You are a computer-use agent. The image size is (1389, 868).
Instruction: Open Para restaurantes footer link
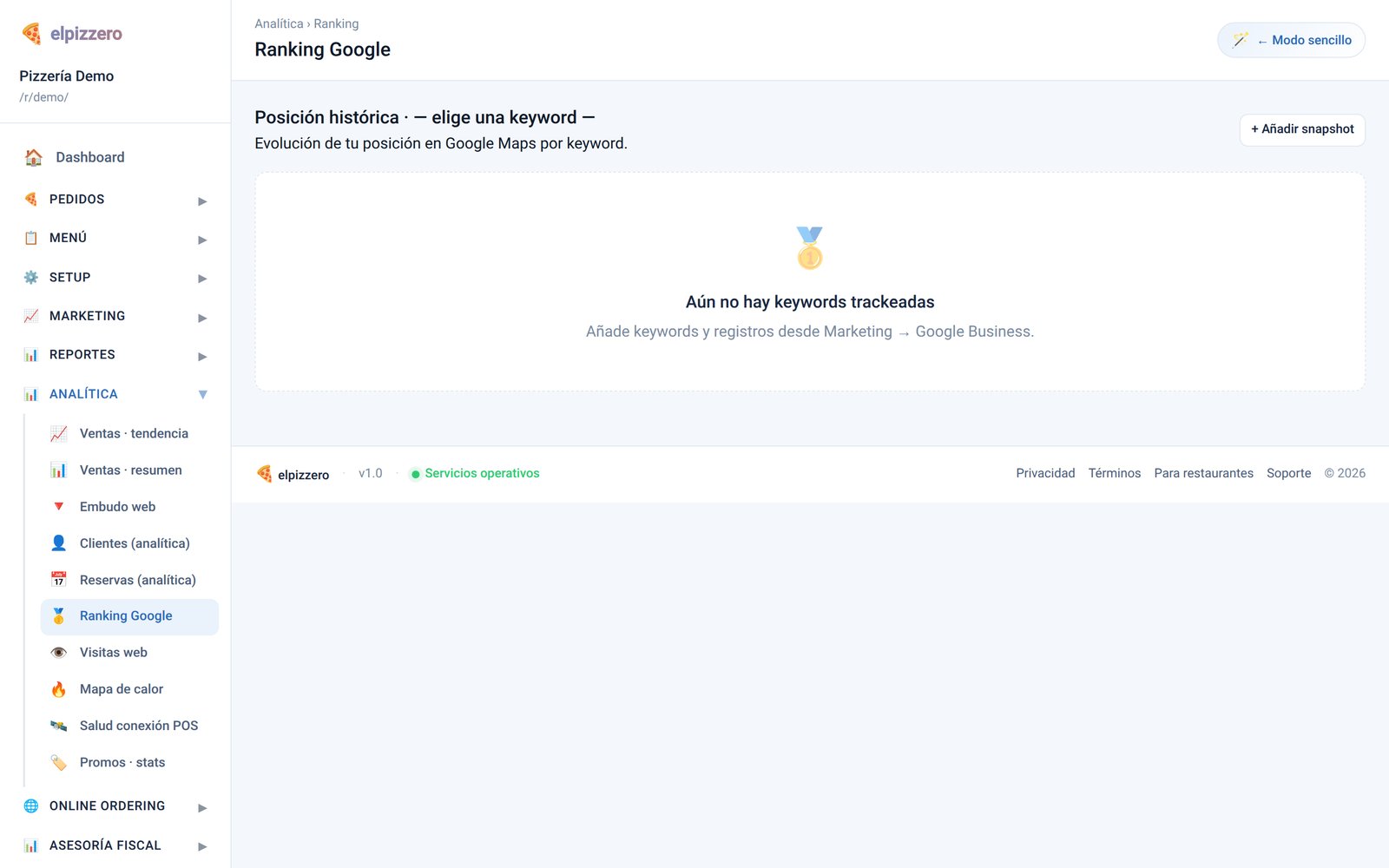(1203, 473)
